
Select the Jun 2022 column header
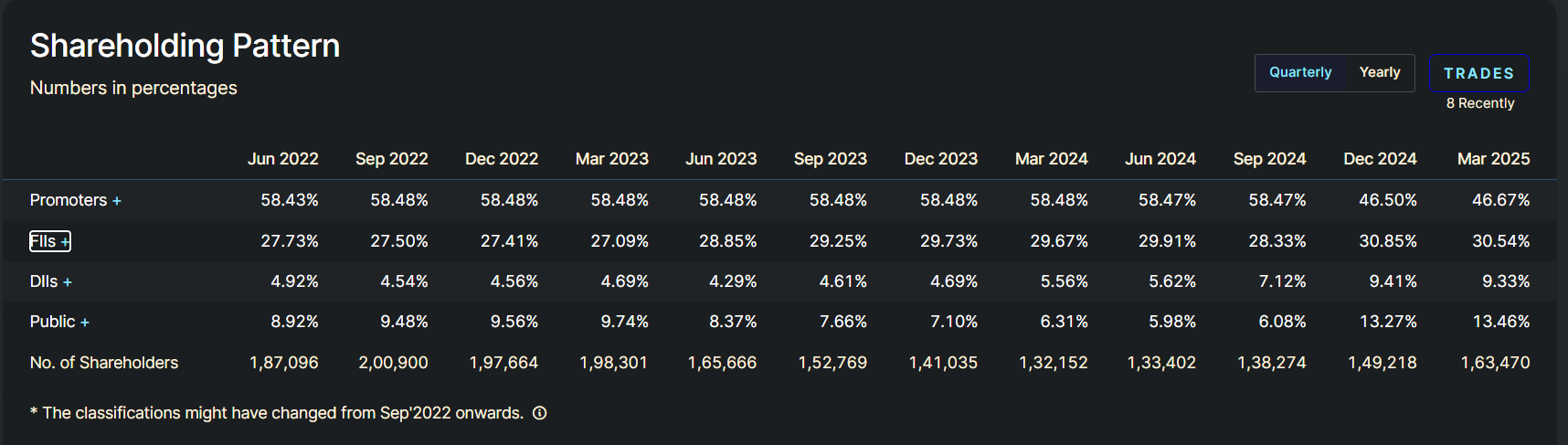[x=282, y=159]
